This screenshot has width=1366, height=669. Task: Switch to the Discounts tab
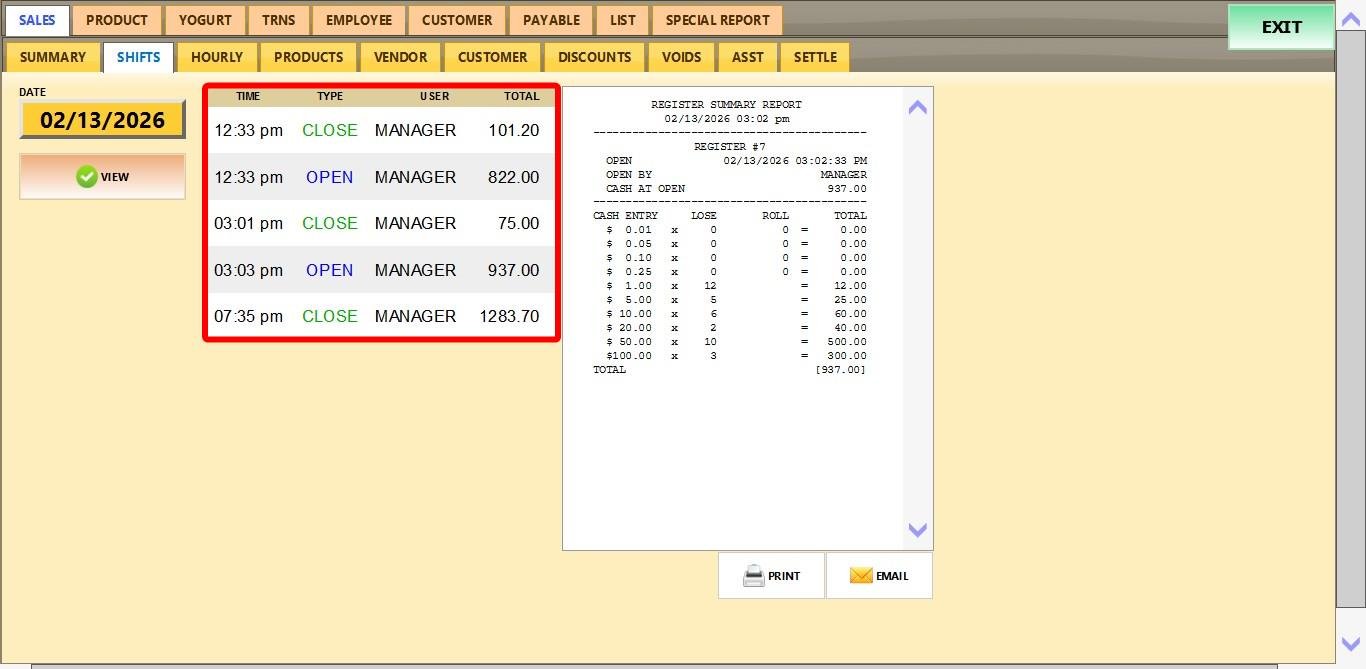(x=594, y=57)
